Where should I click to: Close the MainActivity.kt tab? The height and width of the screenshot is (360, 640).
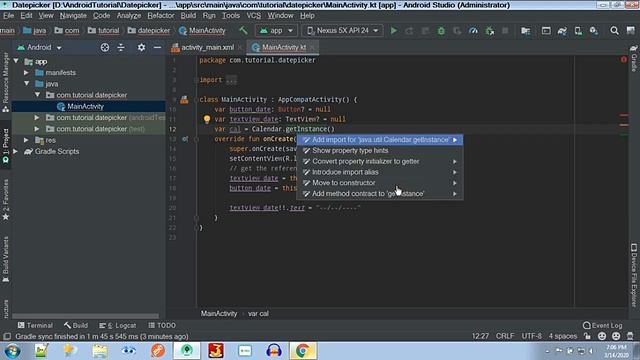pyautogui.click(x=312, y=47)
